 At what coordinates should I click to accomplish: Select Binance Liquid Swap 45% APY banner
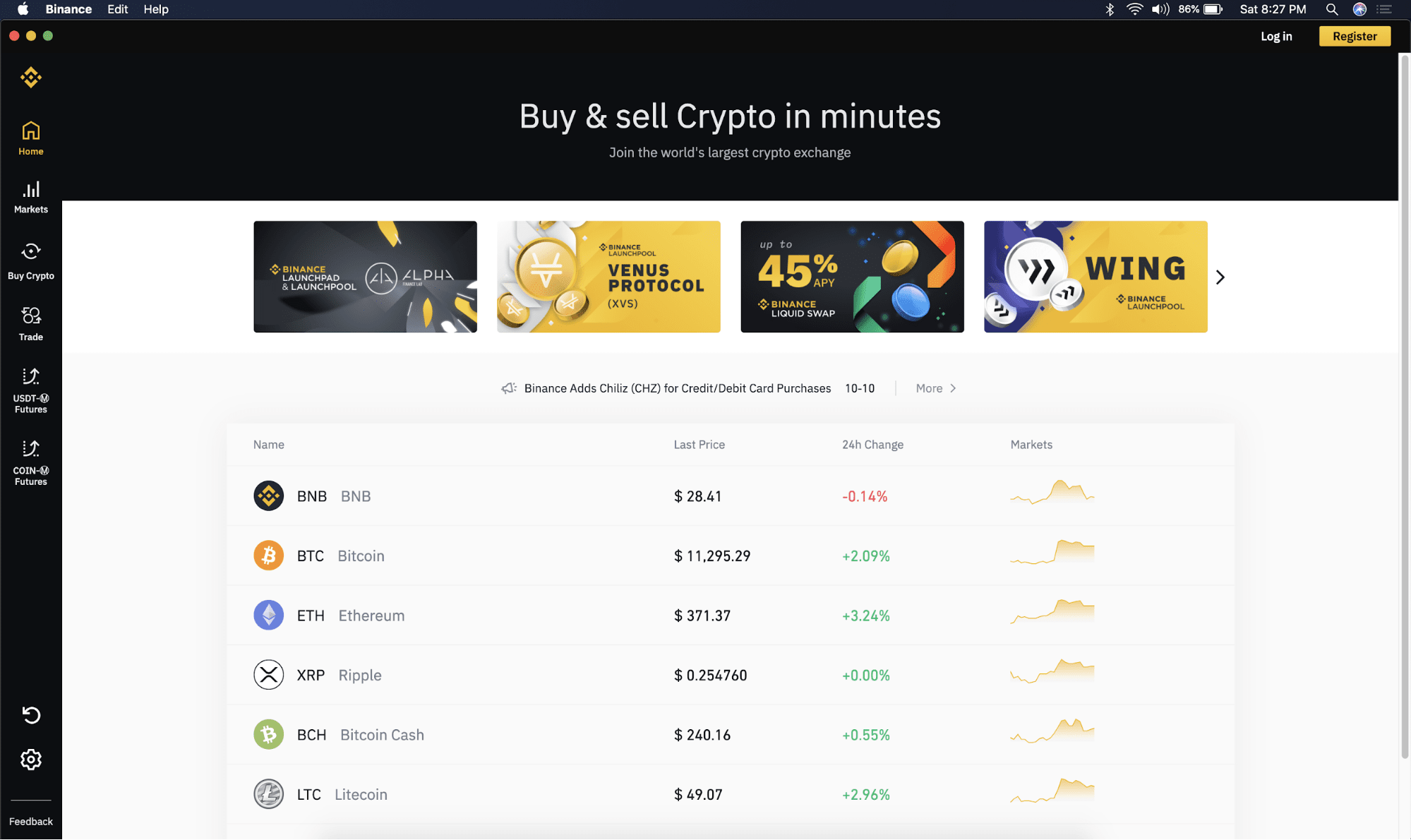click(x=852, y=276)
